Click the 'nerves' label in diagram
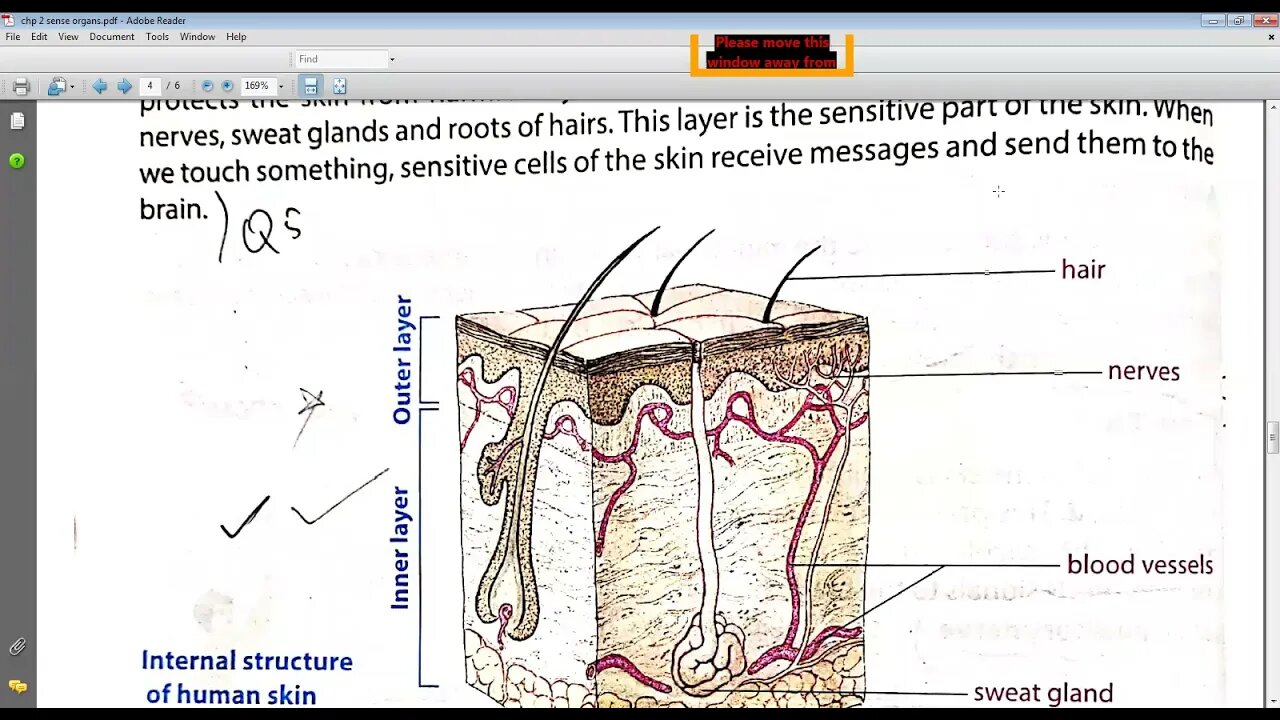 tap(1144, 371)
